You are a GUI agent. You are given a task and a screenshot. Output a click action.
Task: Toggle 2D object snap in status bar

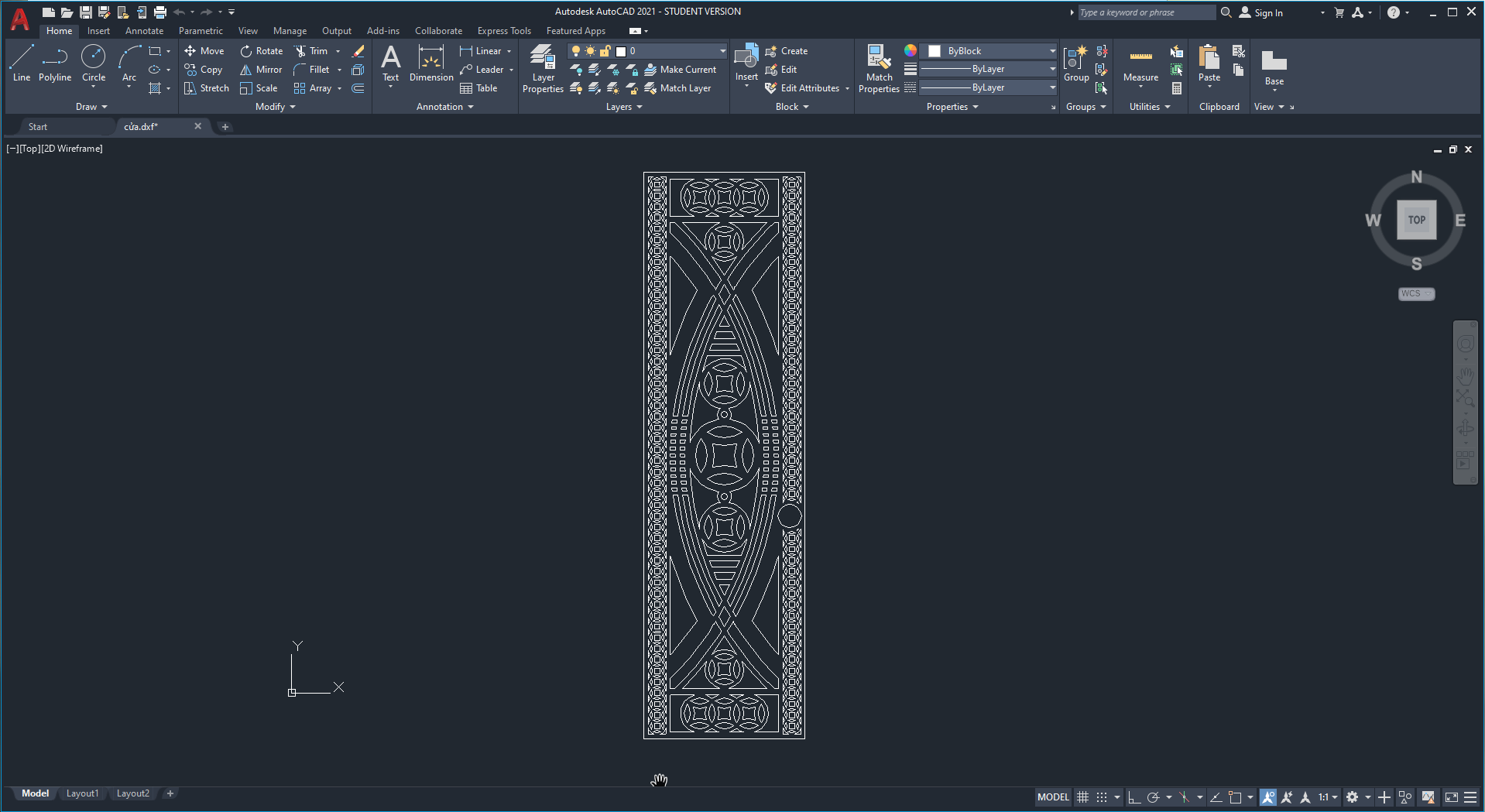(1235, 797)
